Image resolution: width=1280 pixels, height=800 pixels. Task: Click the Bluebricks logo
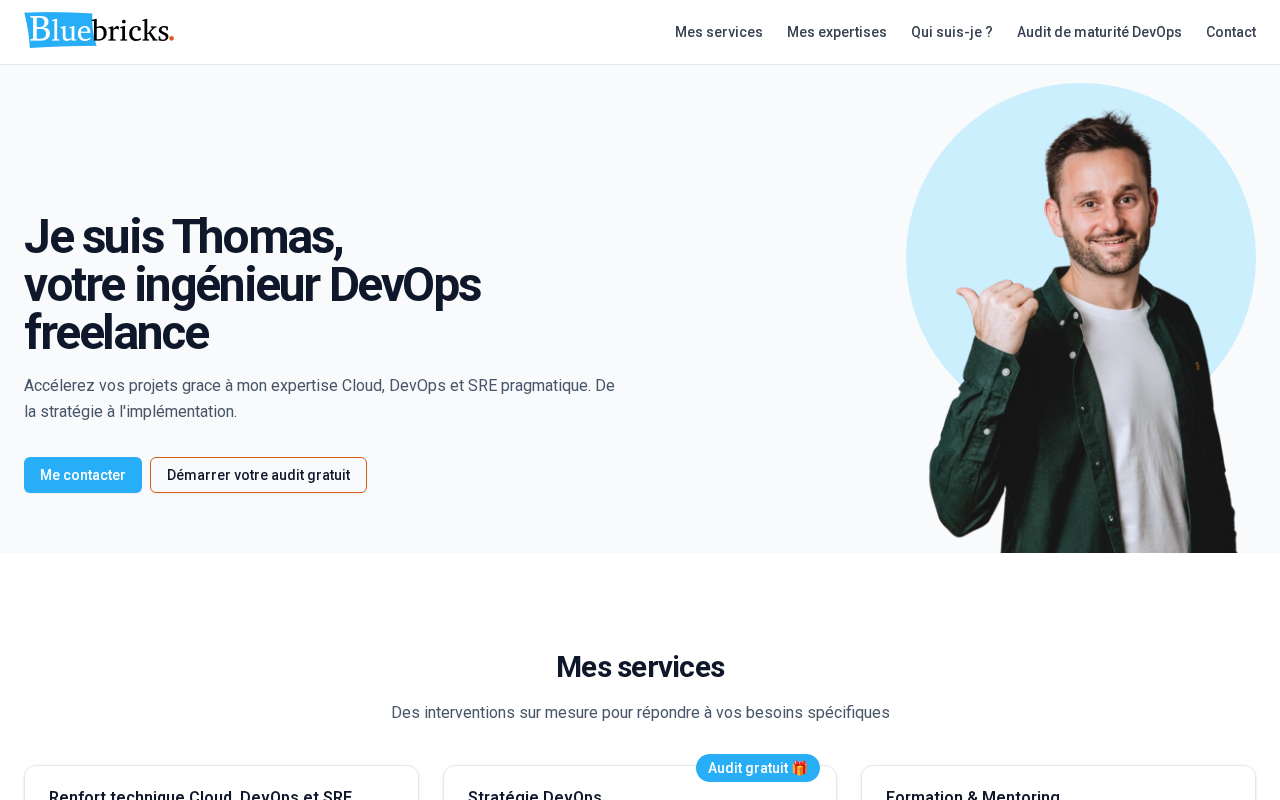click(x=99, y=31)
